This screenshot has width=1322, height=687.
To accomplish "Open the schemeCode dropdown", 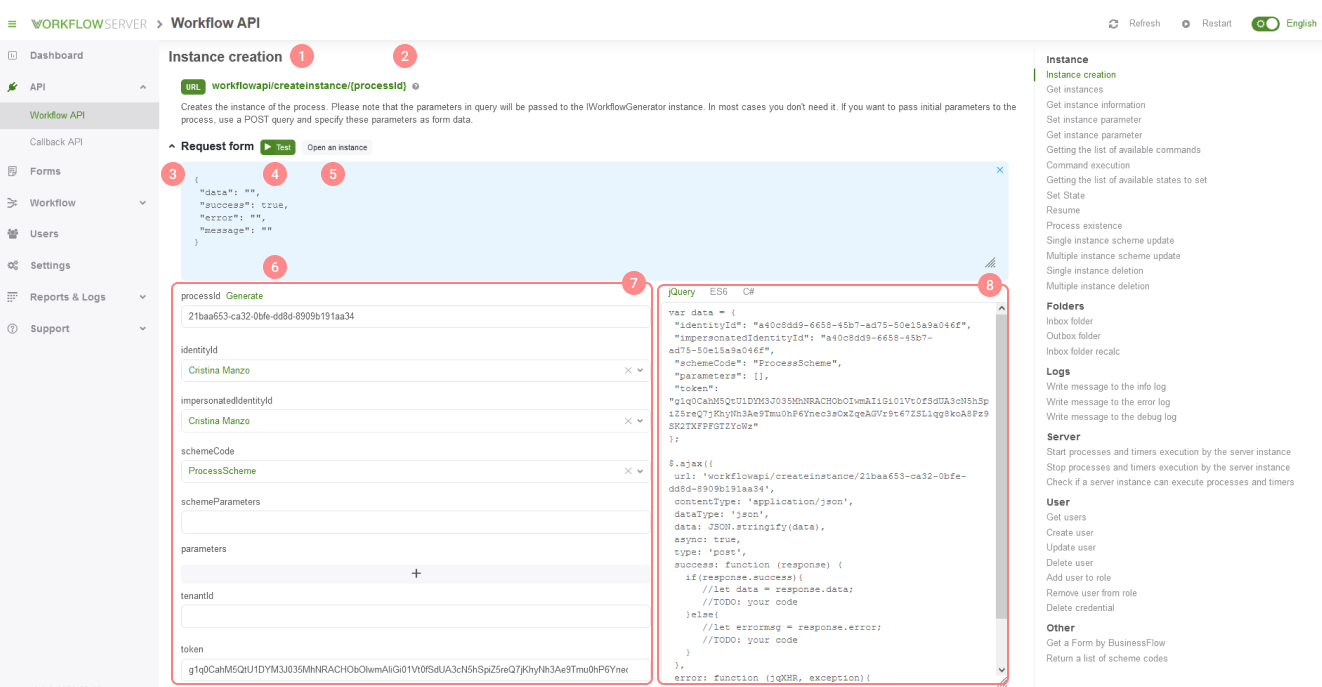I will click(x=641, y=471).
